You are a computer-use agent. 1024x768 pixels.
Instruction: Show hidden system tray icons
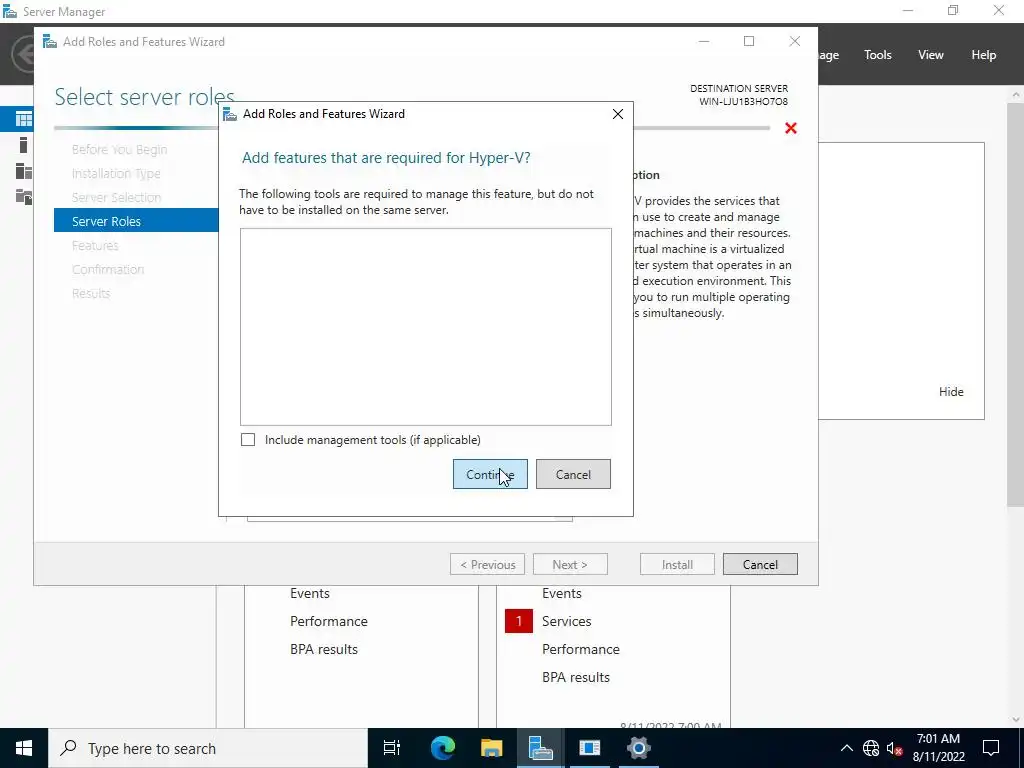coord(846,748)
